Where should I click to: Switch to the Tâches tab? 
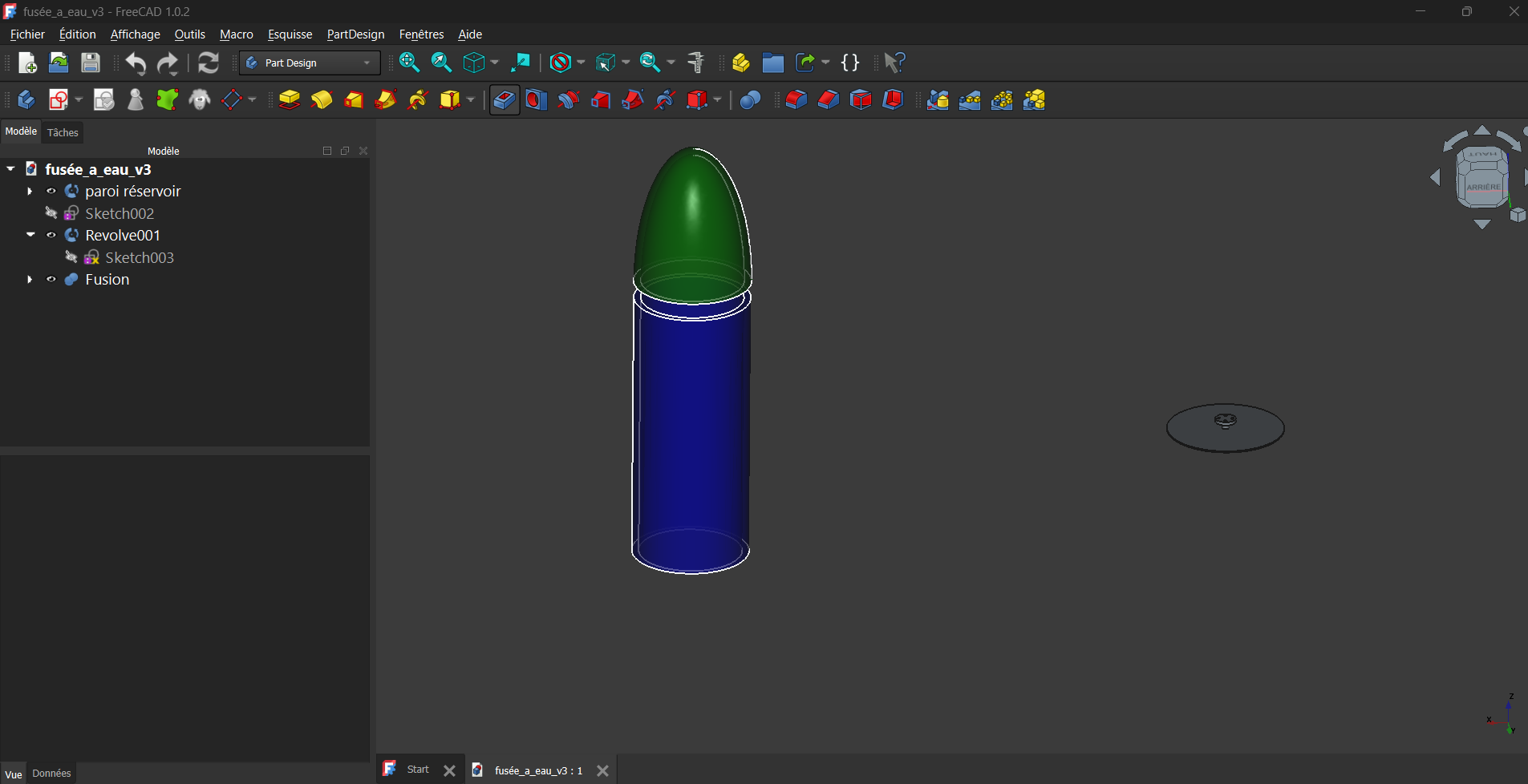[x=63, y=132]
